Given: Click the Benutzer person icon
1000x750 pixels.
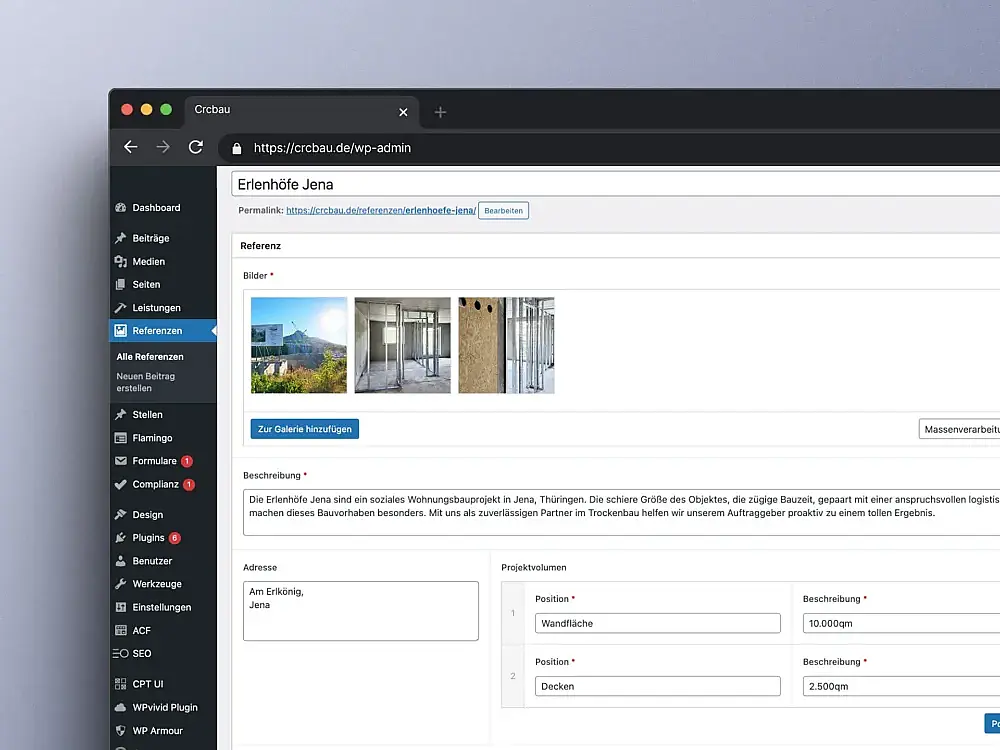Looking at the screenshot, I should click(121, 561).
